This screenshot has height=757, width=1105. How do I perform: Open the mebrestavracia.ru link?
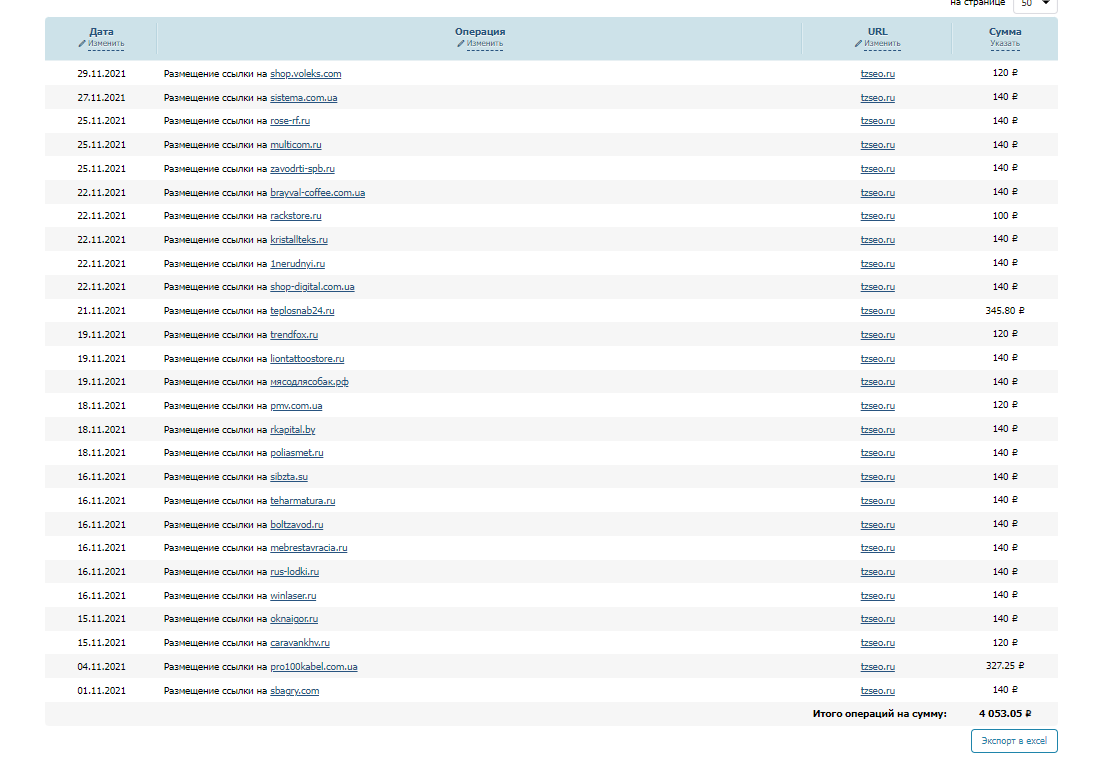pyautogui.click(x=309, y=548)
